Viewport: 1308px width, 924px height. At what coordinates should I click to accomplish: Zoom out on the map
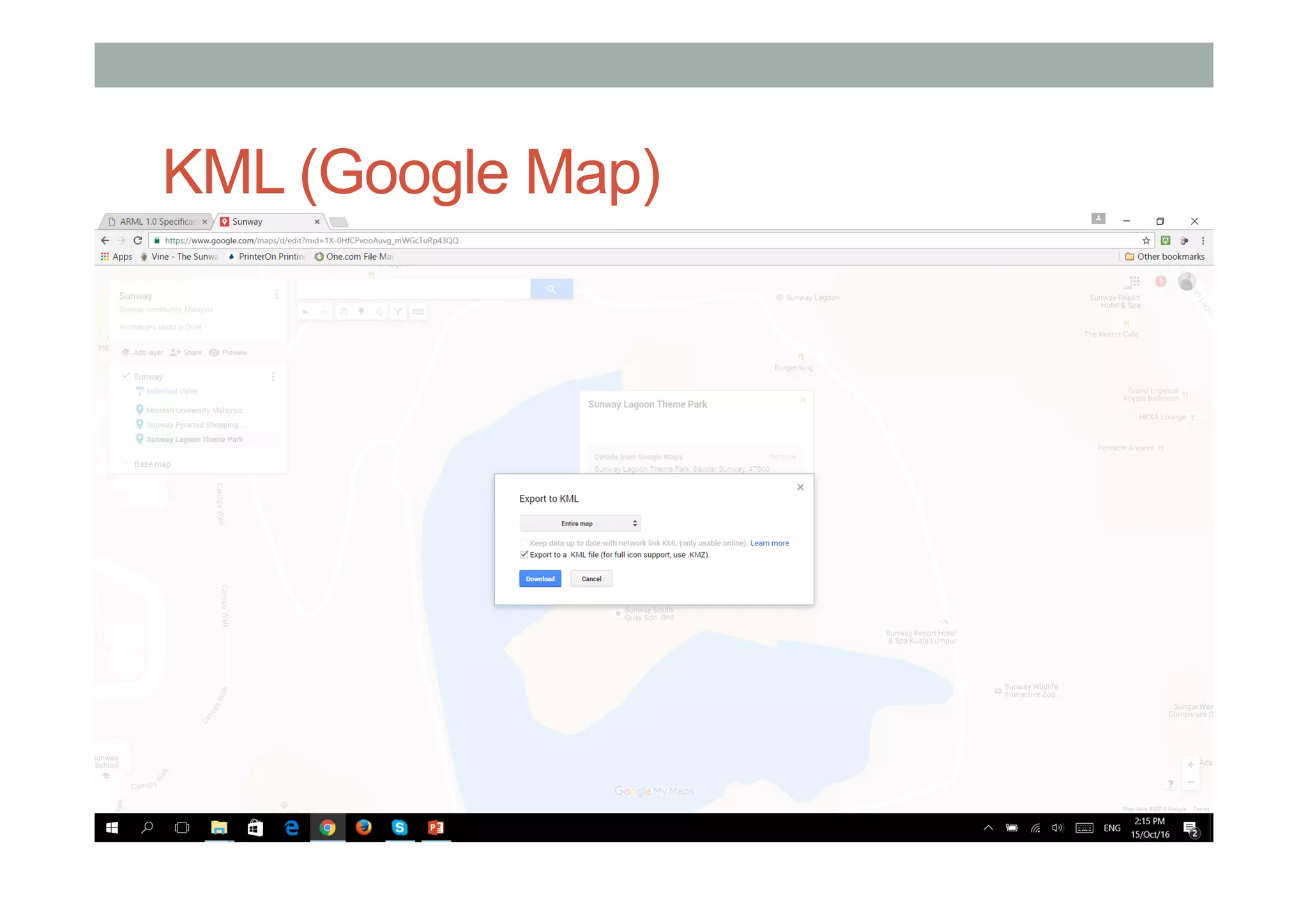point(1190,782)
